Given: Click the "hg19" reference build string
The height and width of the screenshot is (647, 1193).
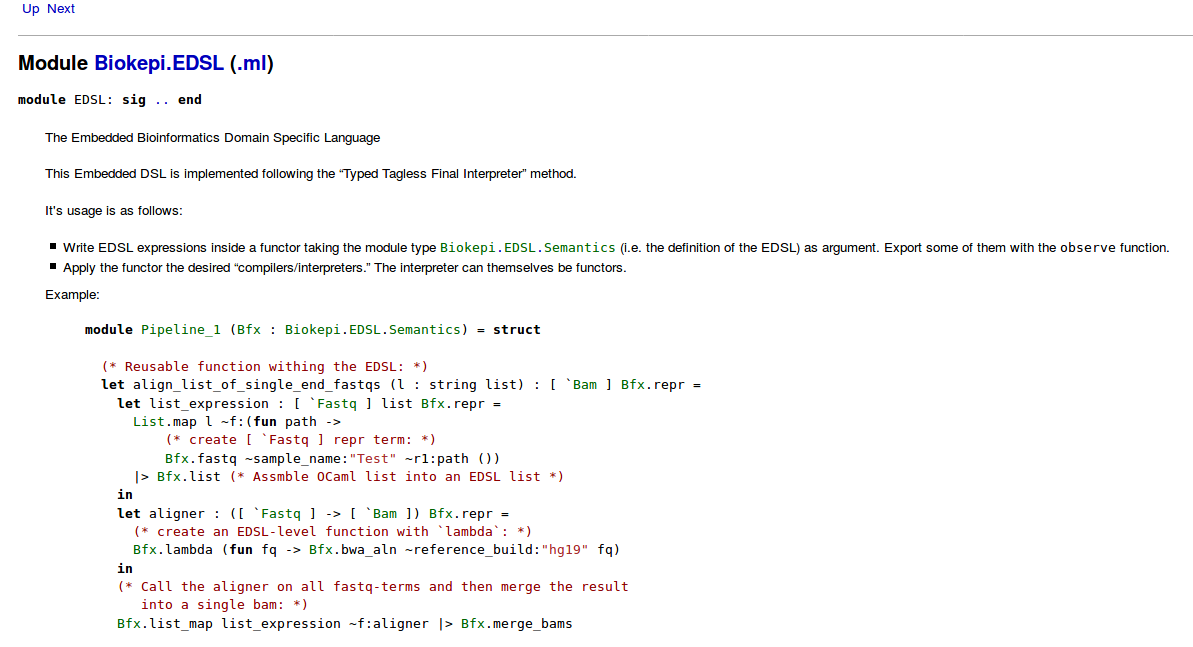Looking at the screenshot, I should pos(567,550).
